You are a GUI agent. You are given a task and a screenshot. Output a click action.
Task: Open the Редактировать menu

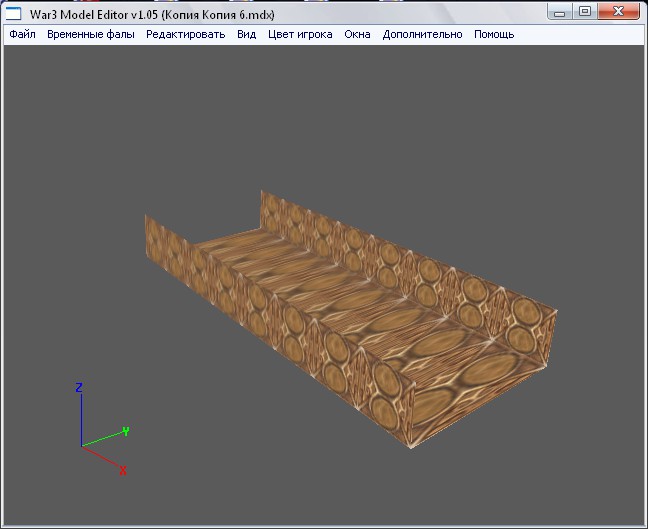[185, 34]
